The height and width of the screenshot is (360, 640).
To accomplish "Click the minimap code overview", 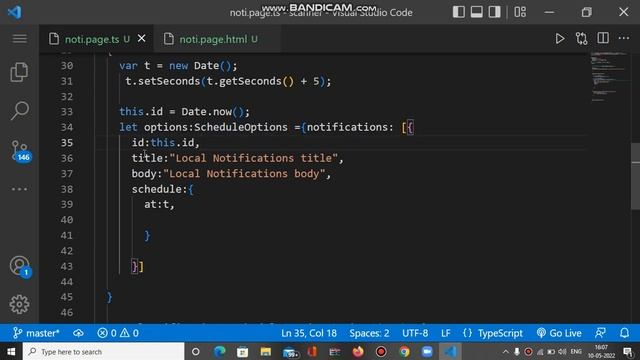I will point(609,76).
